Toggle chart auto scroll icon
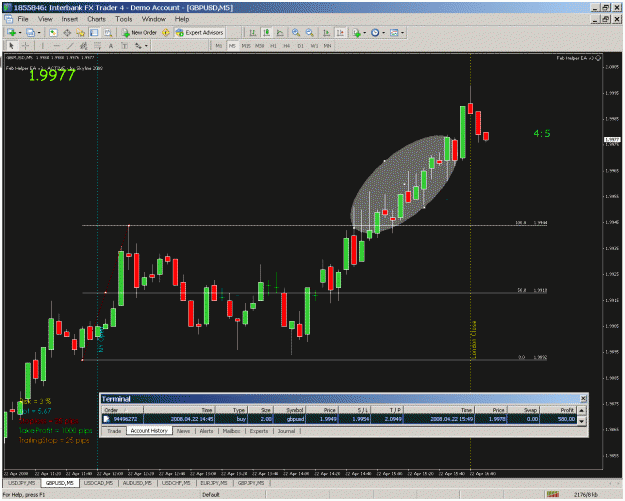 [x=326, y=33]
